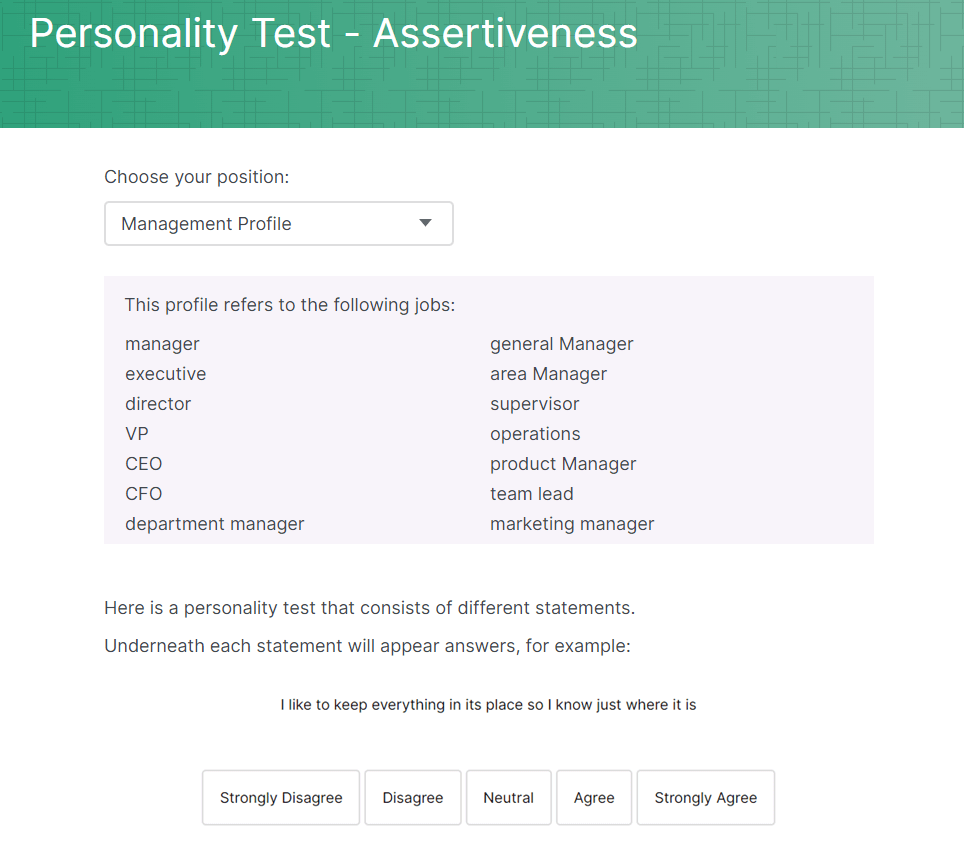Select 'general Manager' from the jobs list
This screenshot has width=964, height=844.
561,343
